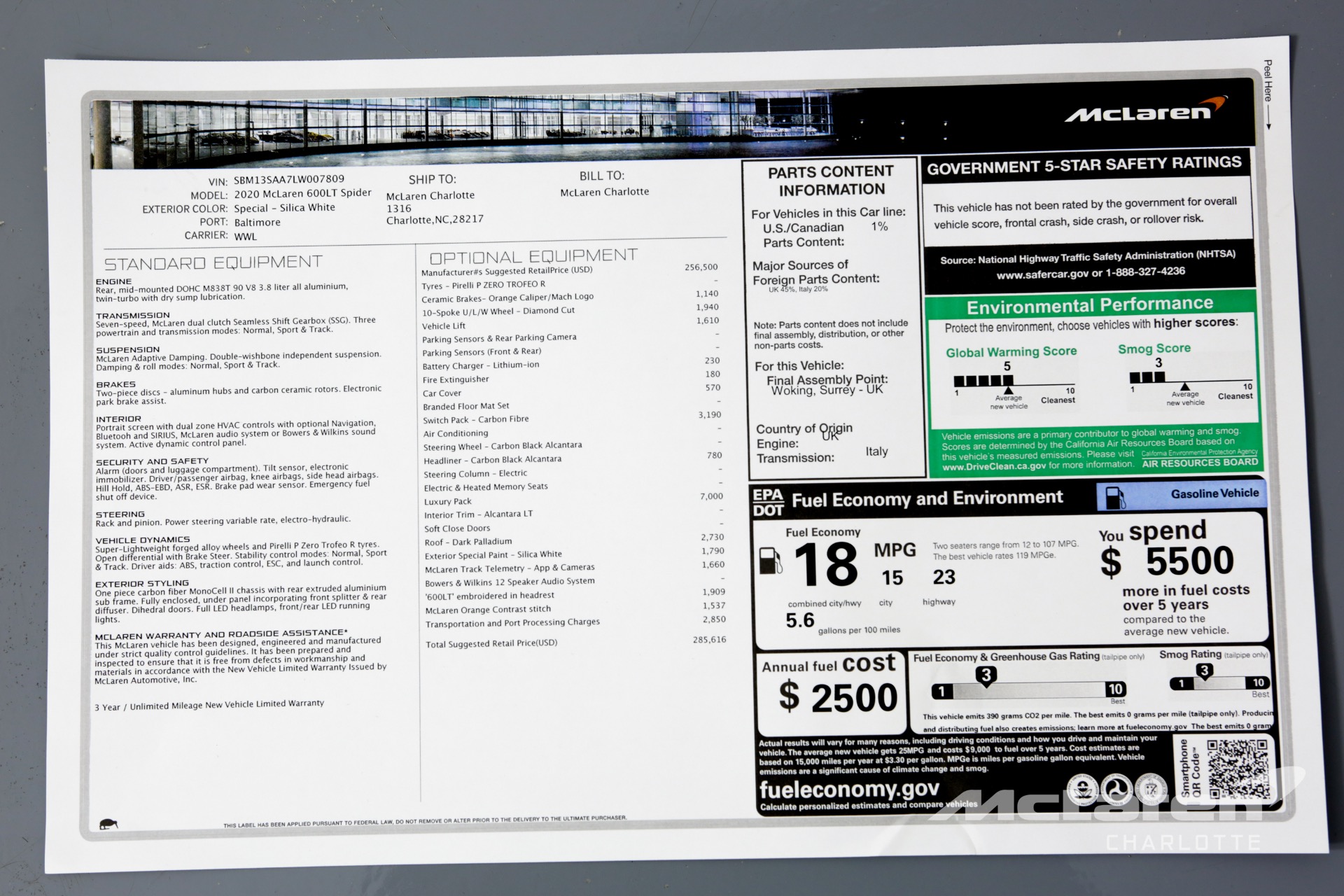Click the 5.6 gallons per 100 miles value

(799, 620)
